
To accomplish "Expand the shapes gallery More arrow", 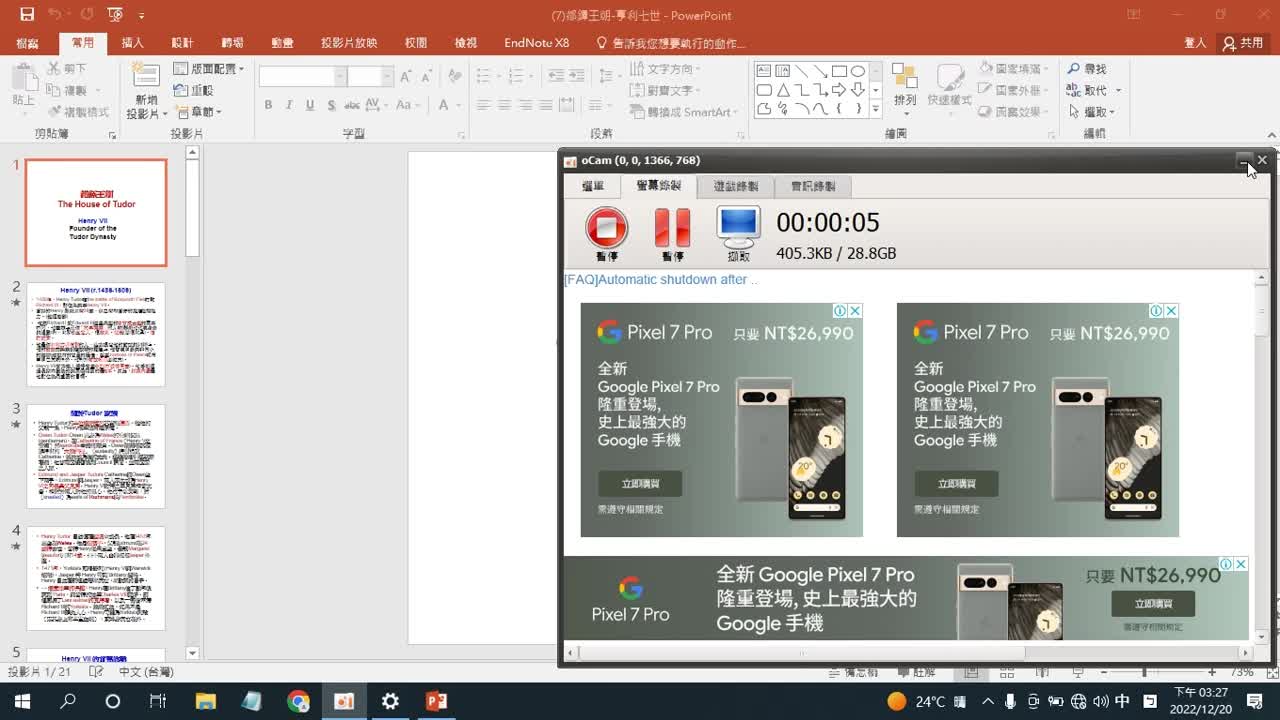I will pyautogui.click(x=876, y=110).
